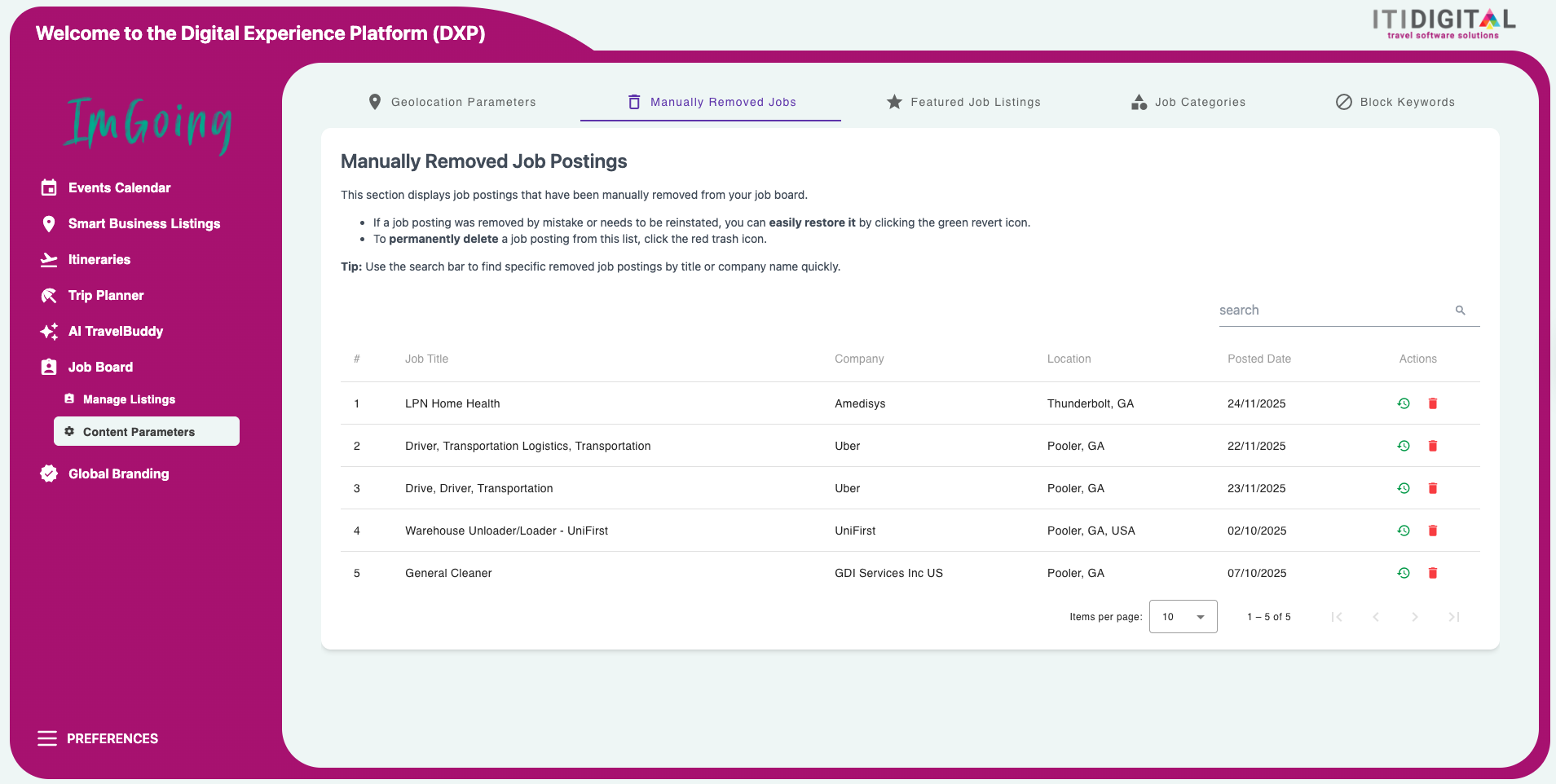The height and width of the screenshot is (784, 1556).
Task: Click the 'GDI Services Inc US' company cell
Action: 888,573
